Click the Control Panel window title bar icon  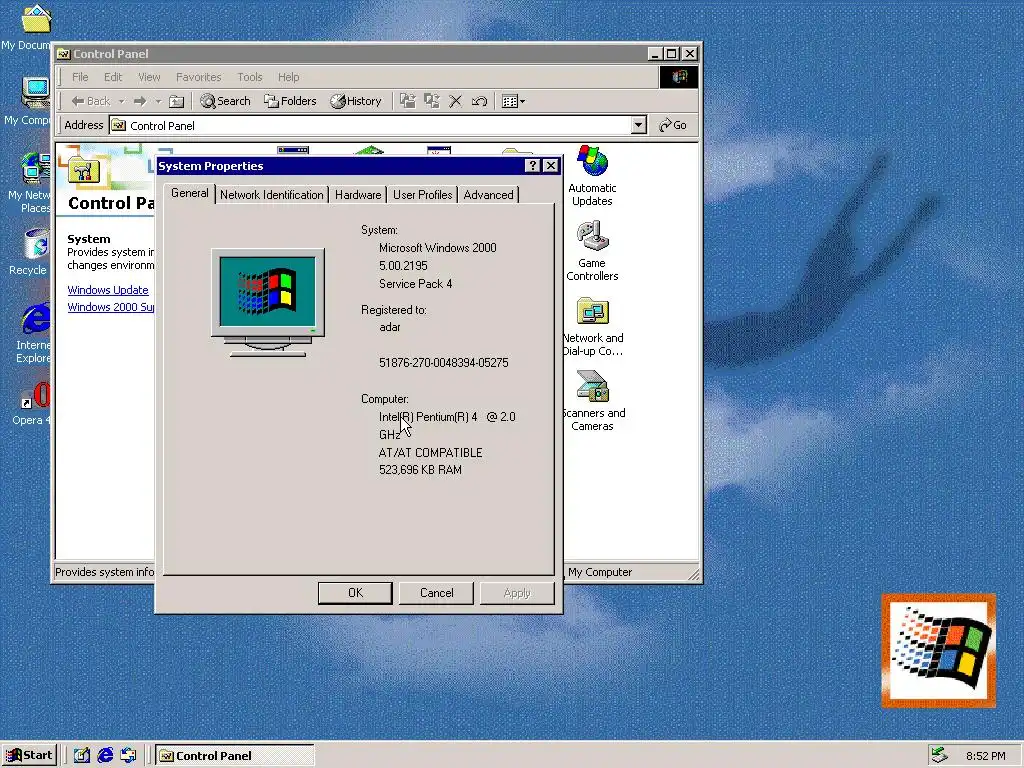coord(63,54)
